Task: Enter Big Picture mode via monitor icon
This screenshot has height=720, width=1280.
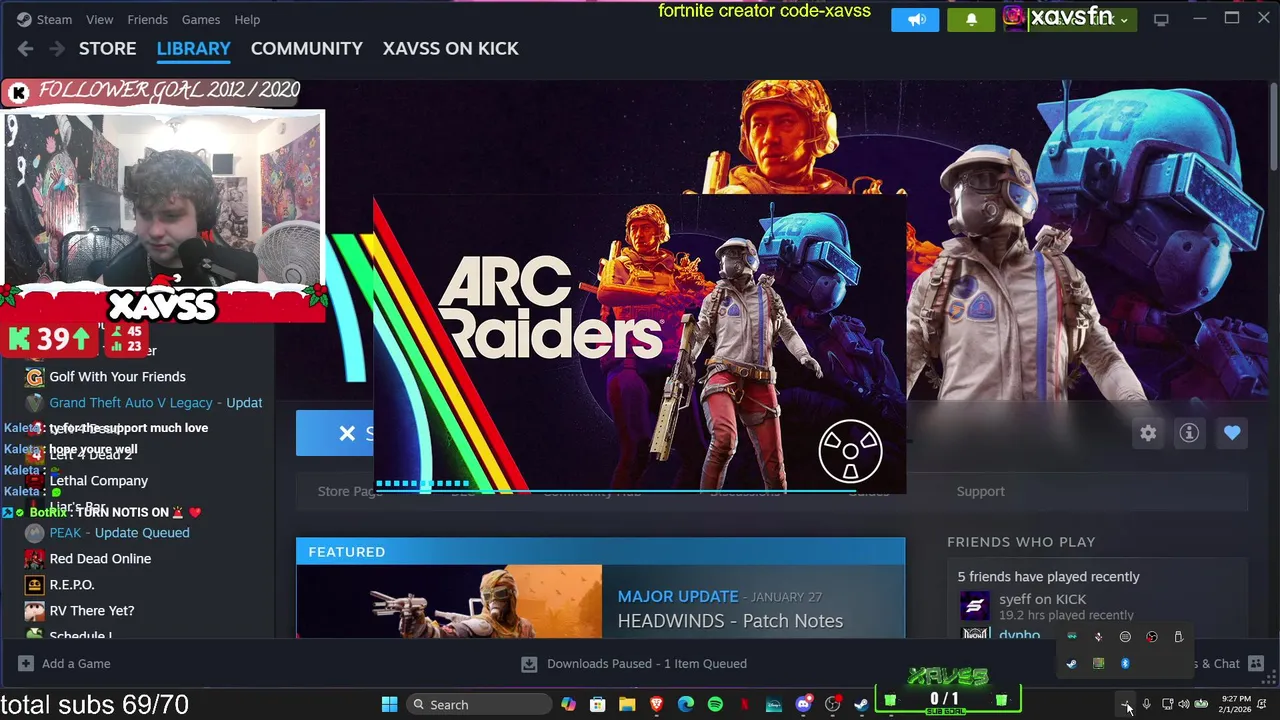Action: click(x=1161, y=19)
